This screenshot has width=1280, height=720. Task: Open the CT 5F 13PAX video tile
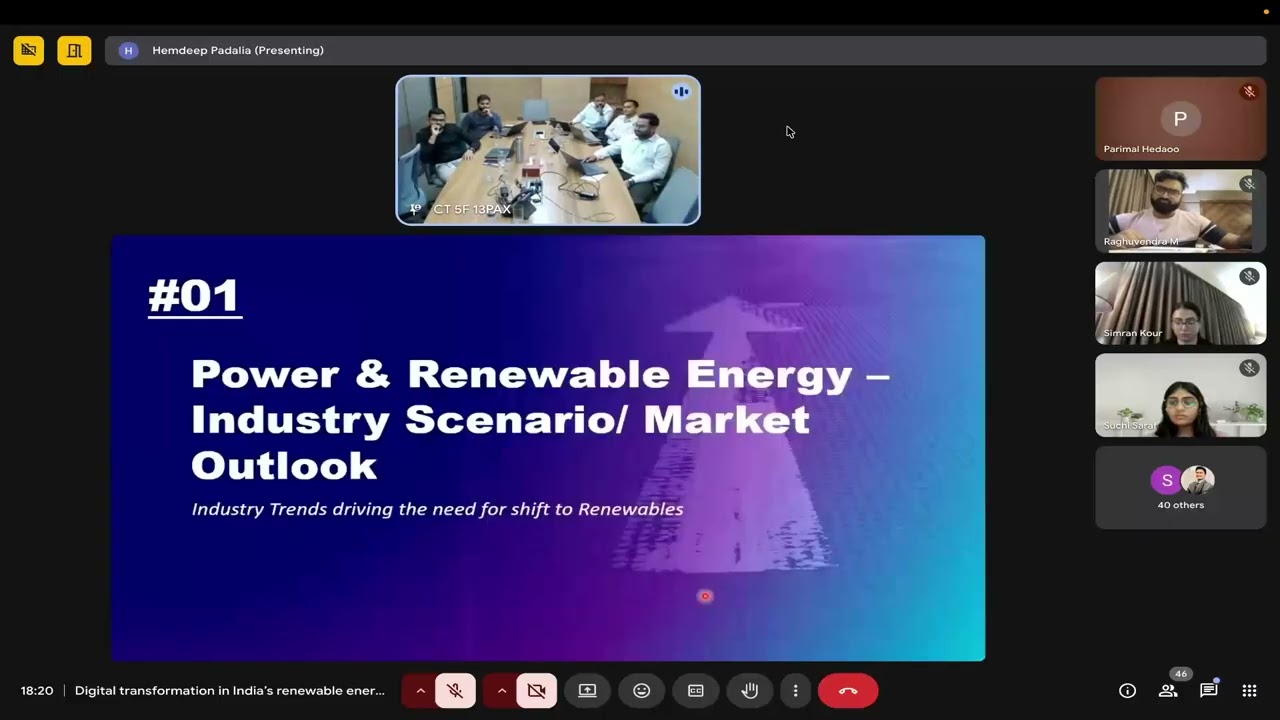coord(548,150)
